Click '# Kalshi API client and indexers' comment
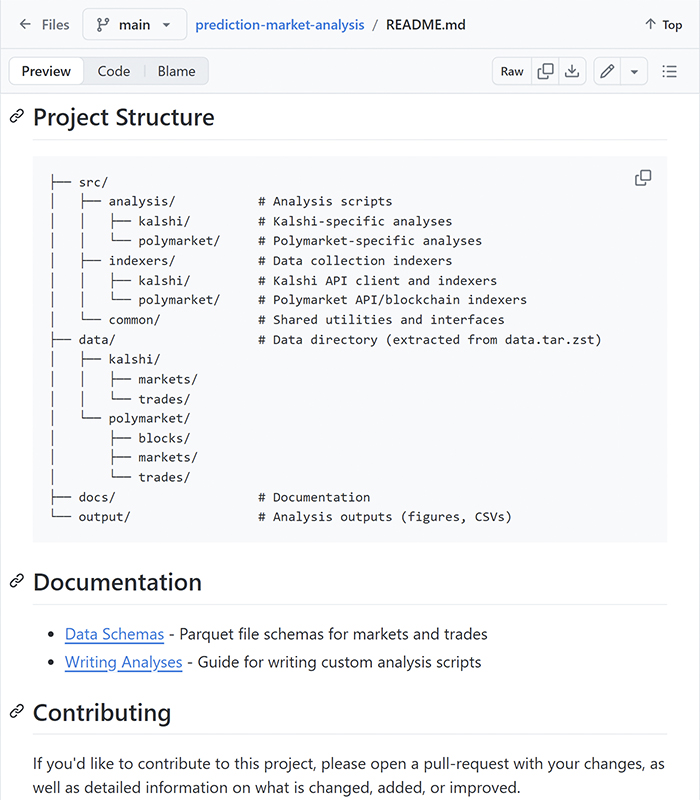Viewport: 700px width, 800px height. [x=378, y=280]
